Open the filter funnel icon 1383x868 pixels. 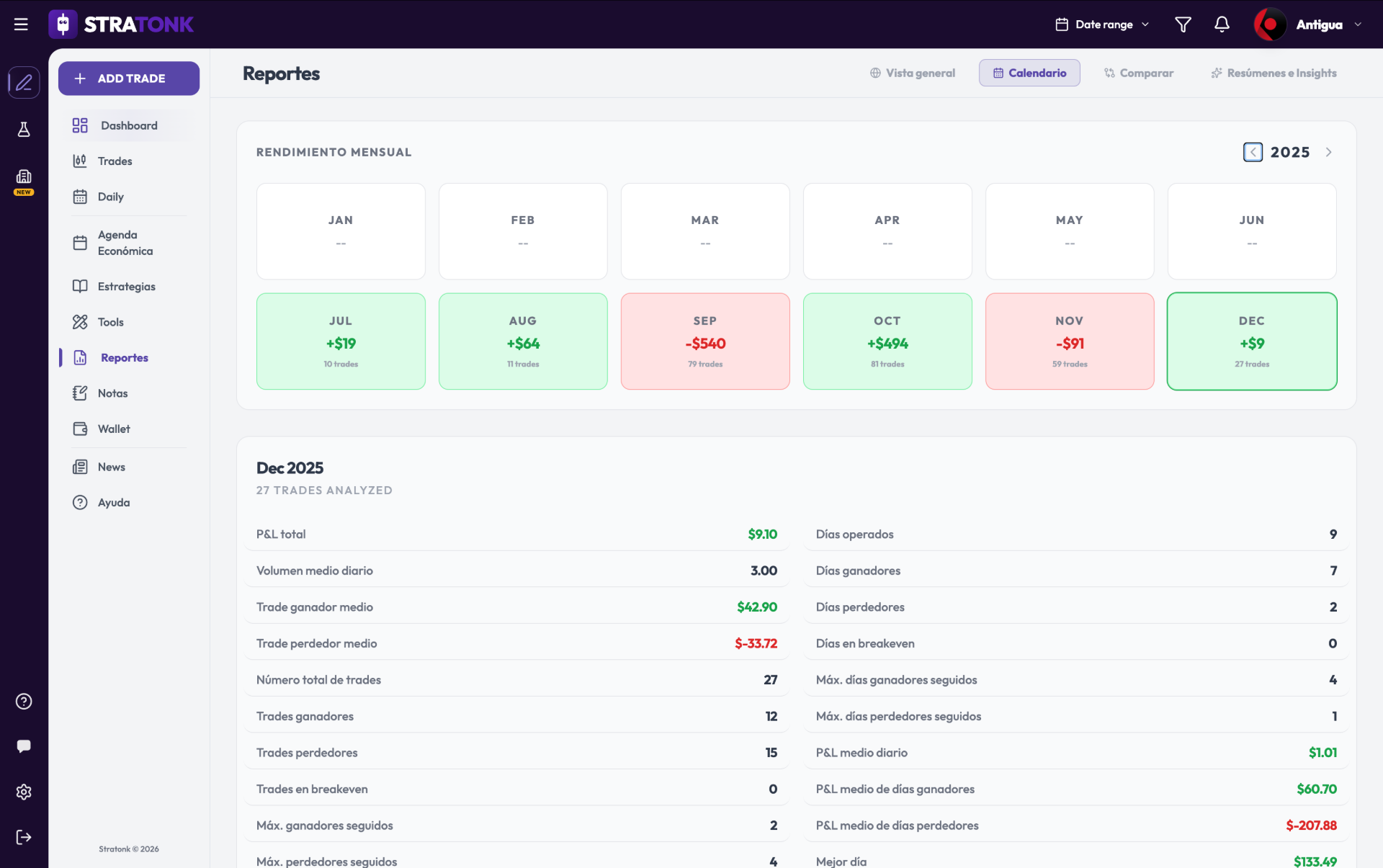1183,24
